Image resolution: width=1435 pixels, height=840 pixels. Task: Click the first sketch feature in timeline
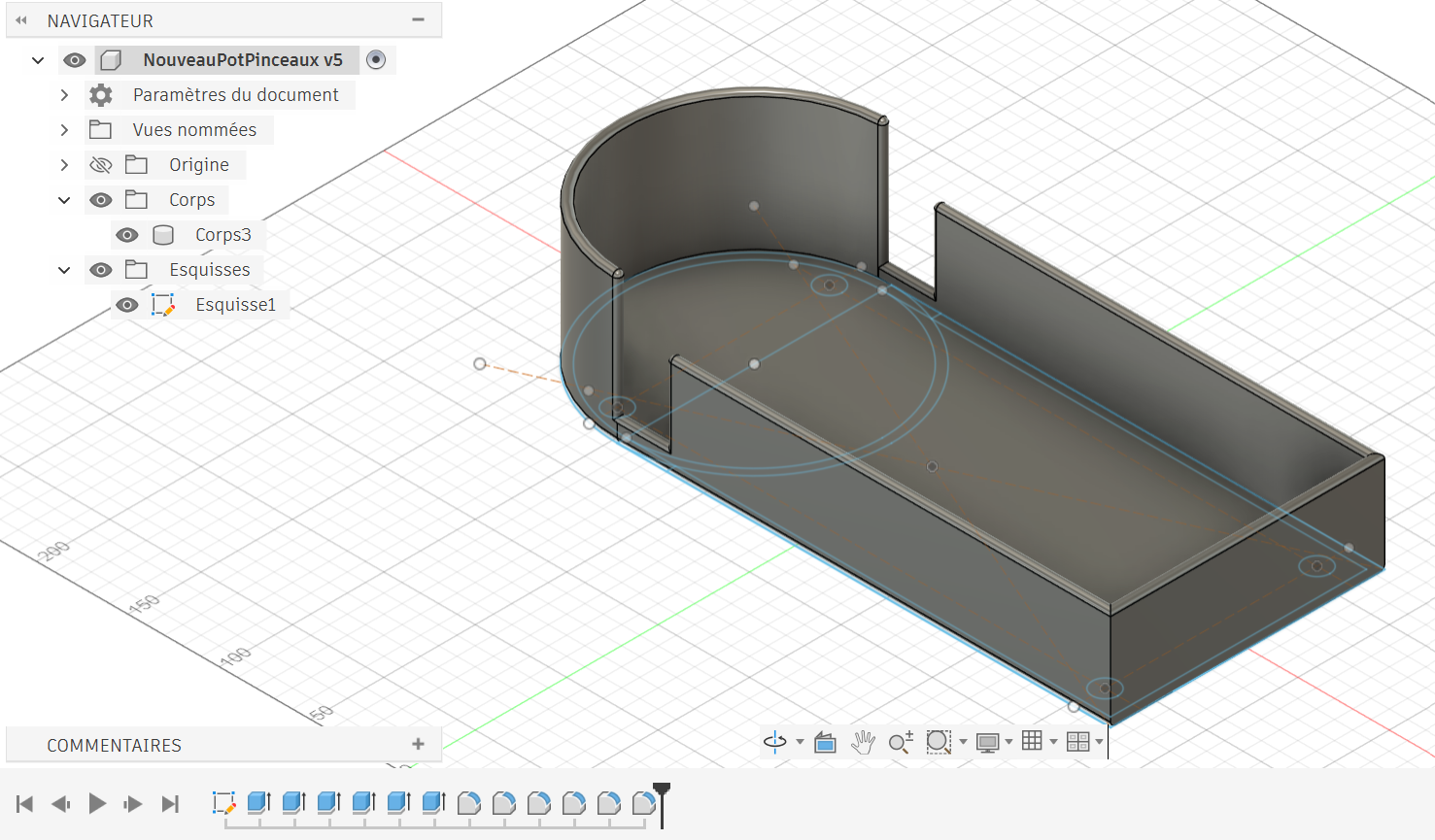[223, 803]
